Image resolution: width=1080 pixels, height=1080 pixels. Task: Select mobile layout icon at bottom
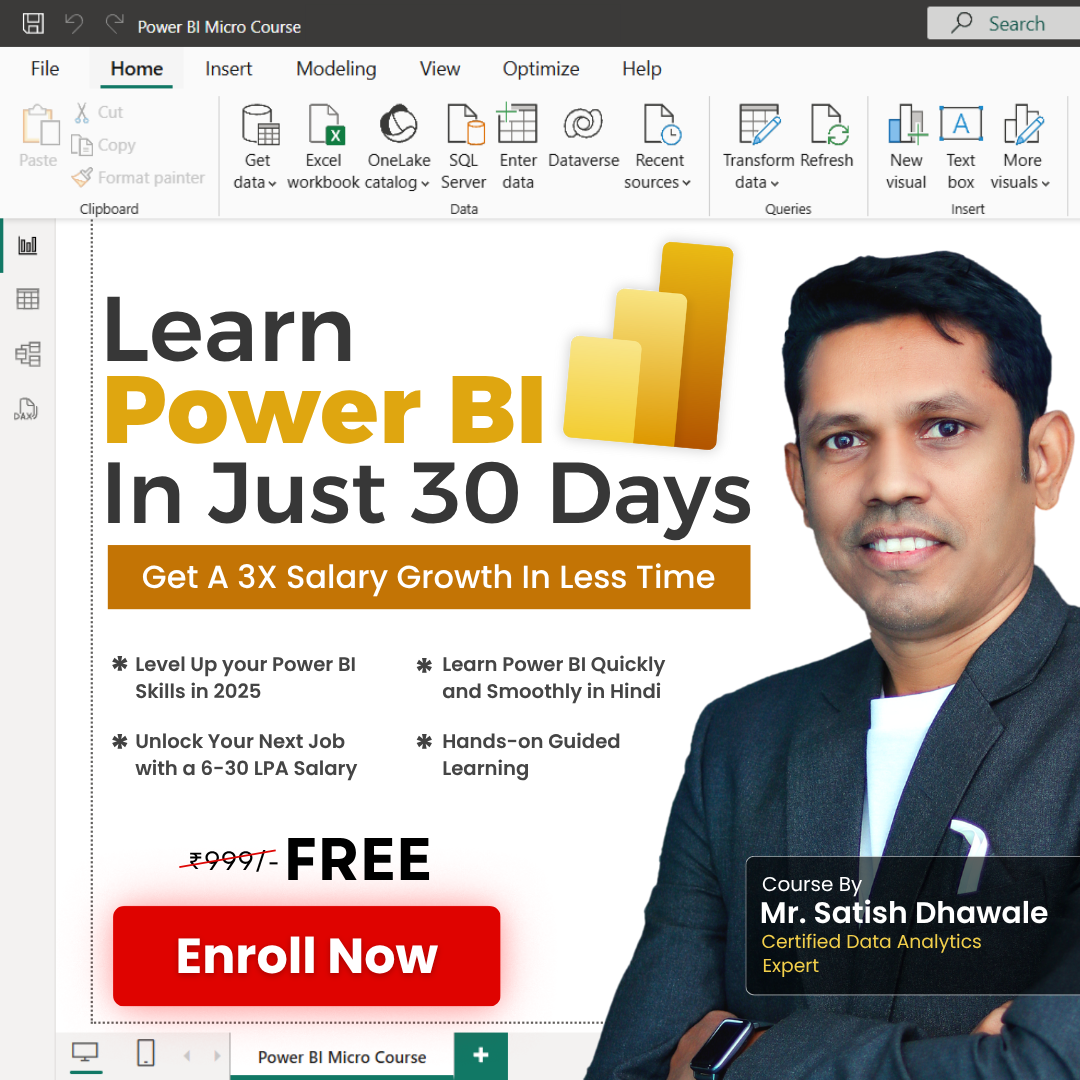(146, 1052)
